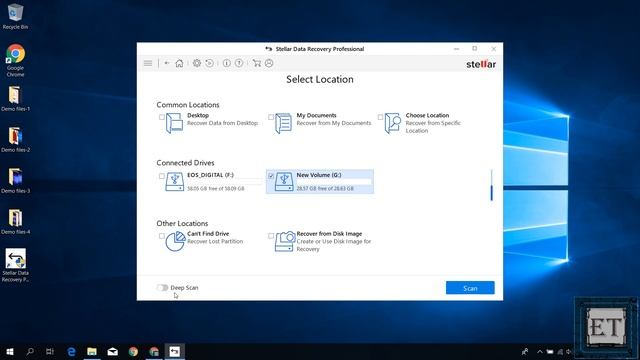
Task: Open the info (i) icon
Action: coord(227,63)
